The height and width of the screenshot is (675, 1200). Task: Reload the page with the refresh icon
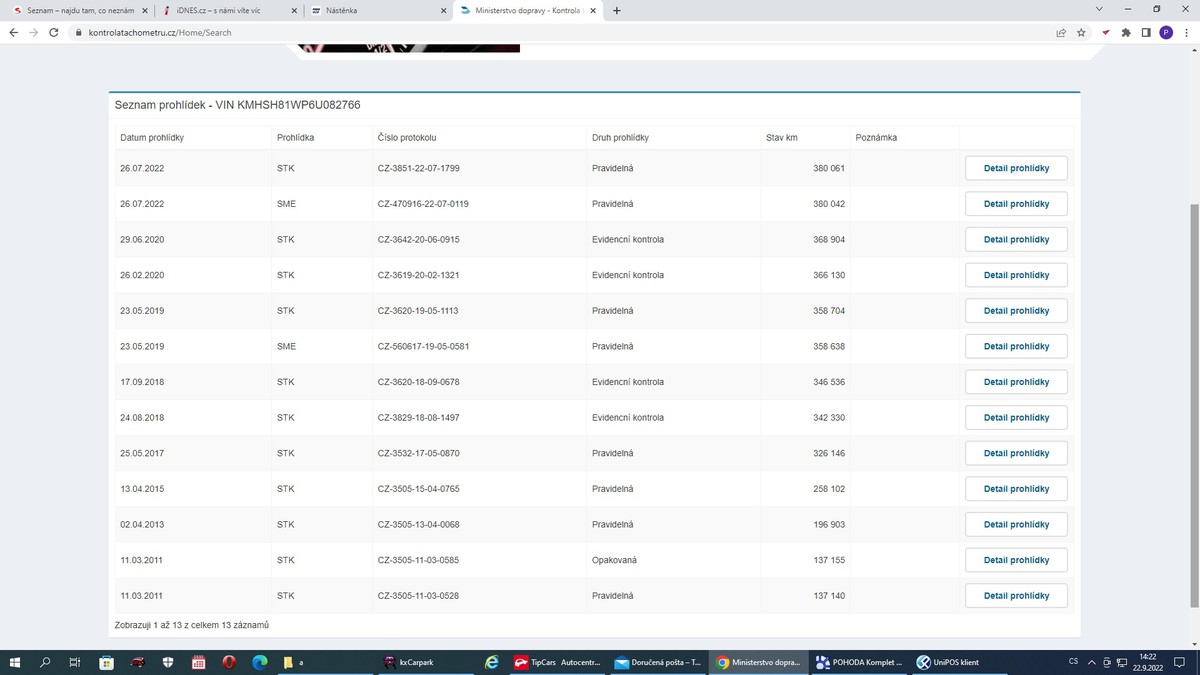tap(55, 32)
